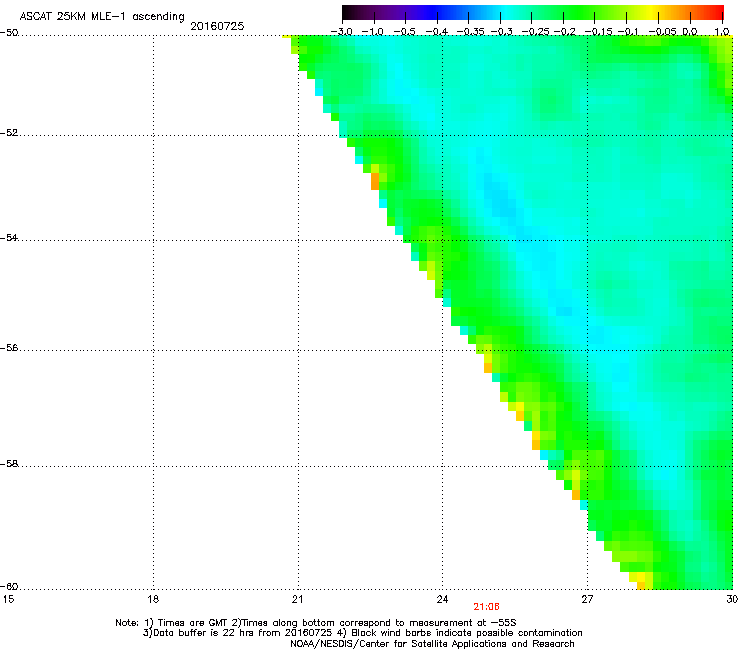Image resolution: width=740 pixels, height=650 pixels.
Task: Click the color bar label '-0.4'
Action: (x=437, y=32)
